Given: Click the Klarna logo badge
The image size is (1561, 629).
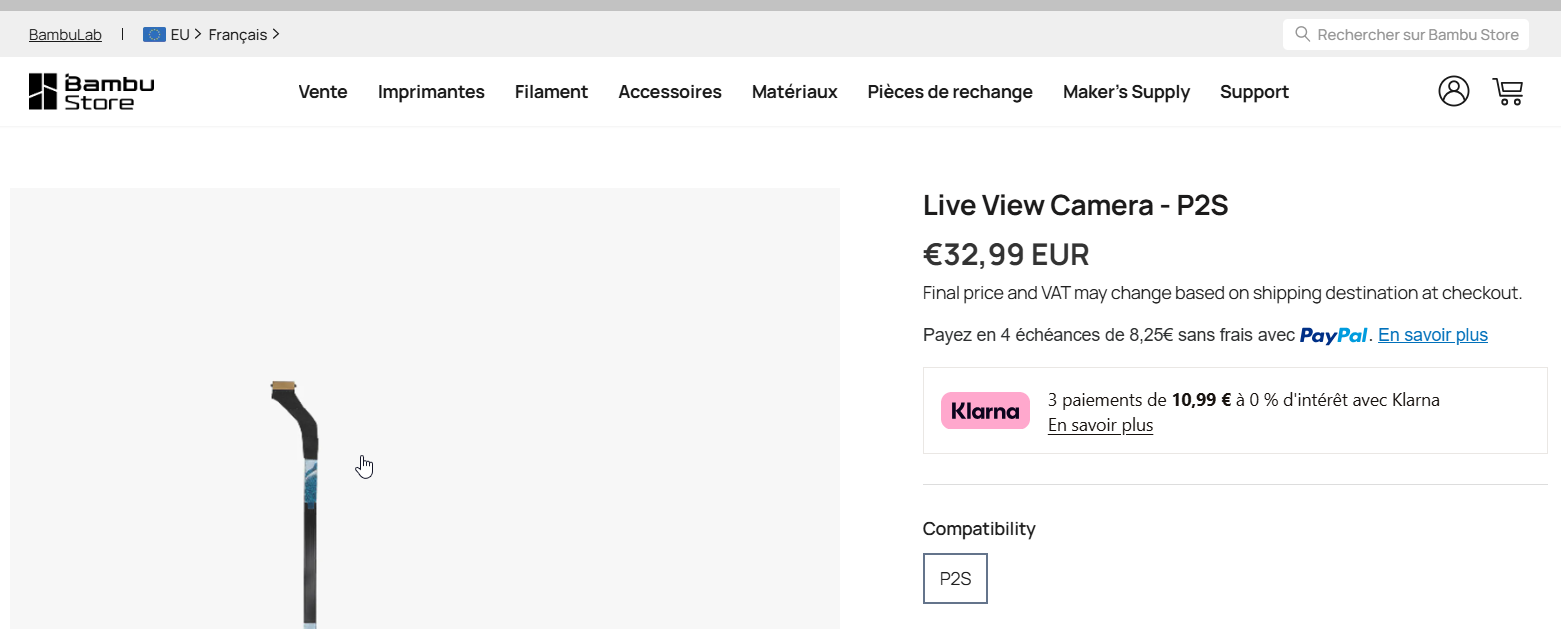Looking at the screenshot, I should (x=985, y=411).
